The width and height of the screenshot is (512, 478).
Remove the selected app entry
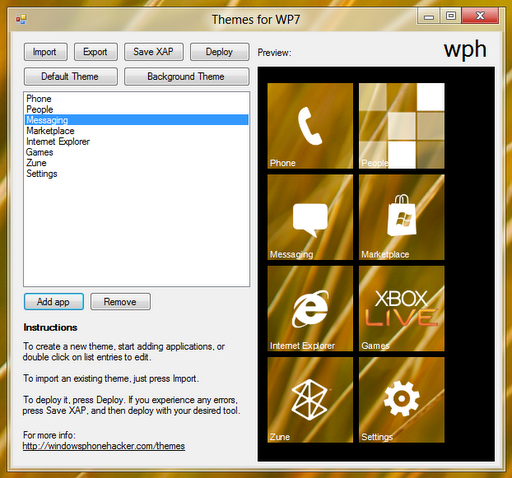point(120,302)
